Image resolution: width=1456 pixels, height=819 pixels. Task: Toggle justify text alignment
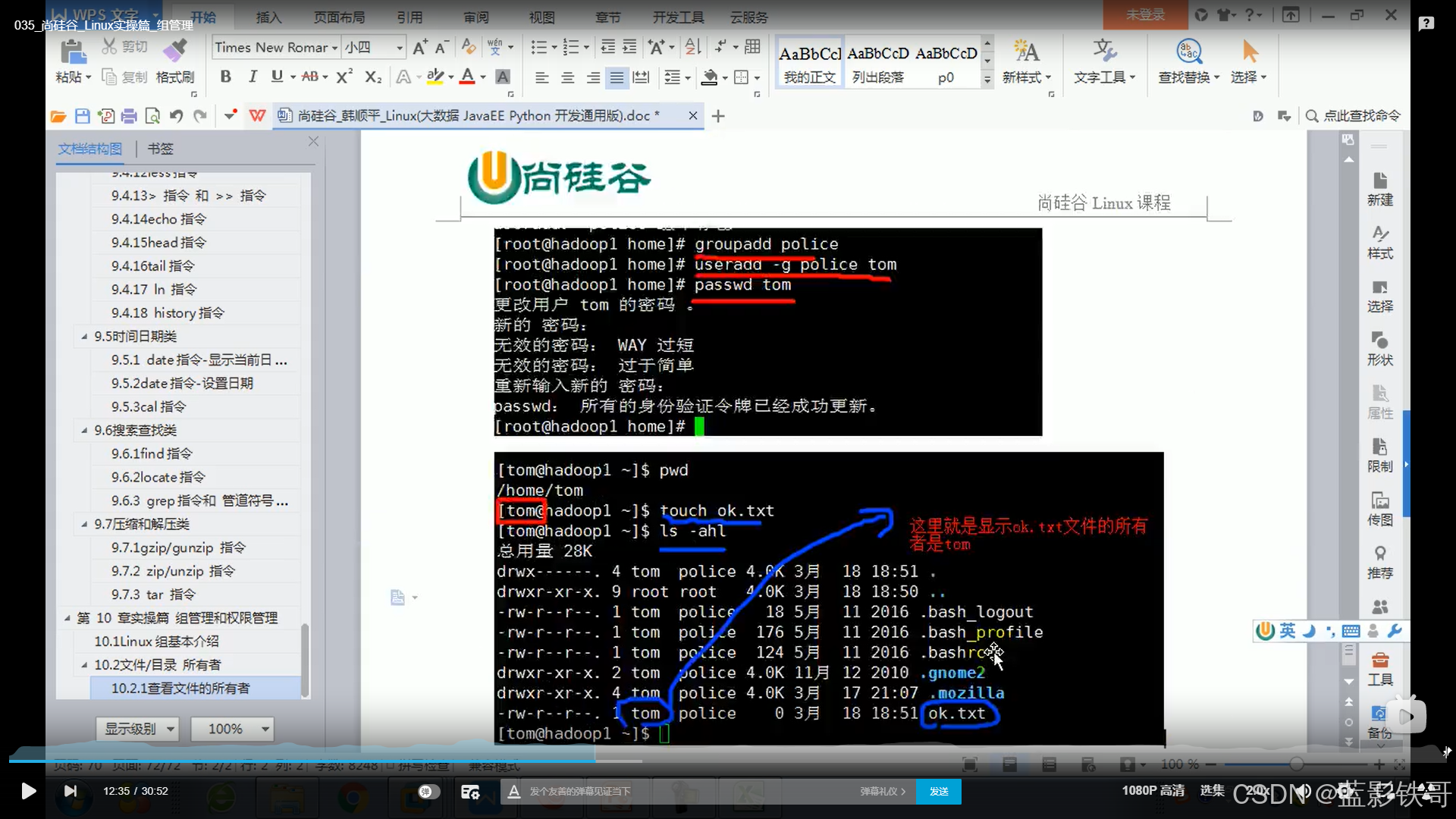pyautogui.click(x=617, y=77)
